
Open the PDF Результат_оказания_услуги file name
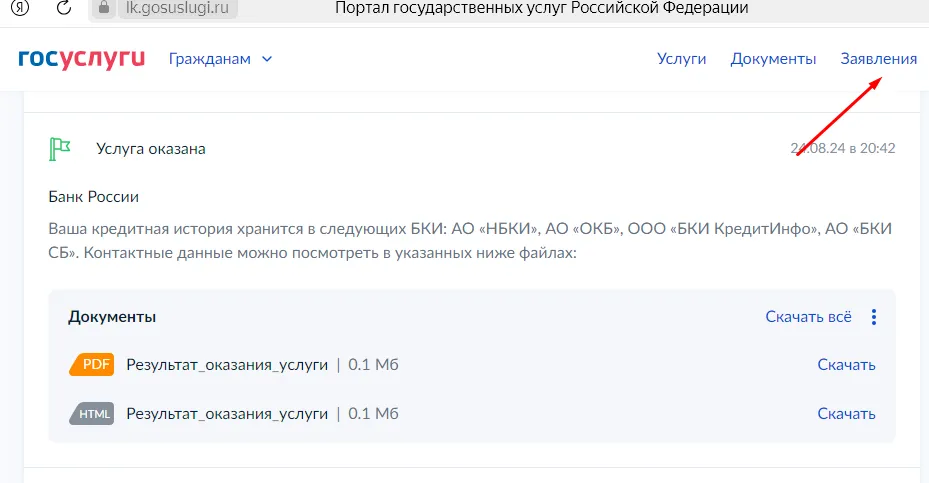(227, 364)
